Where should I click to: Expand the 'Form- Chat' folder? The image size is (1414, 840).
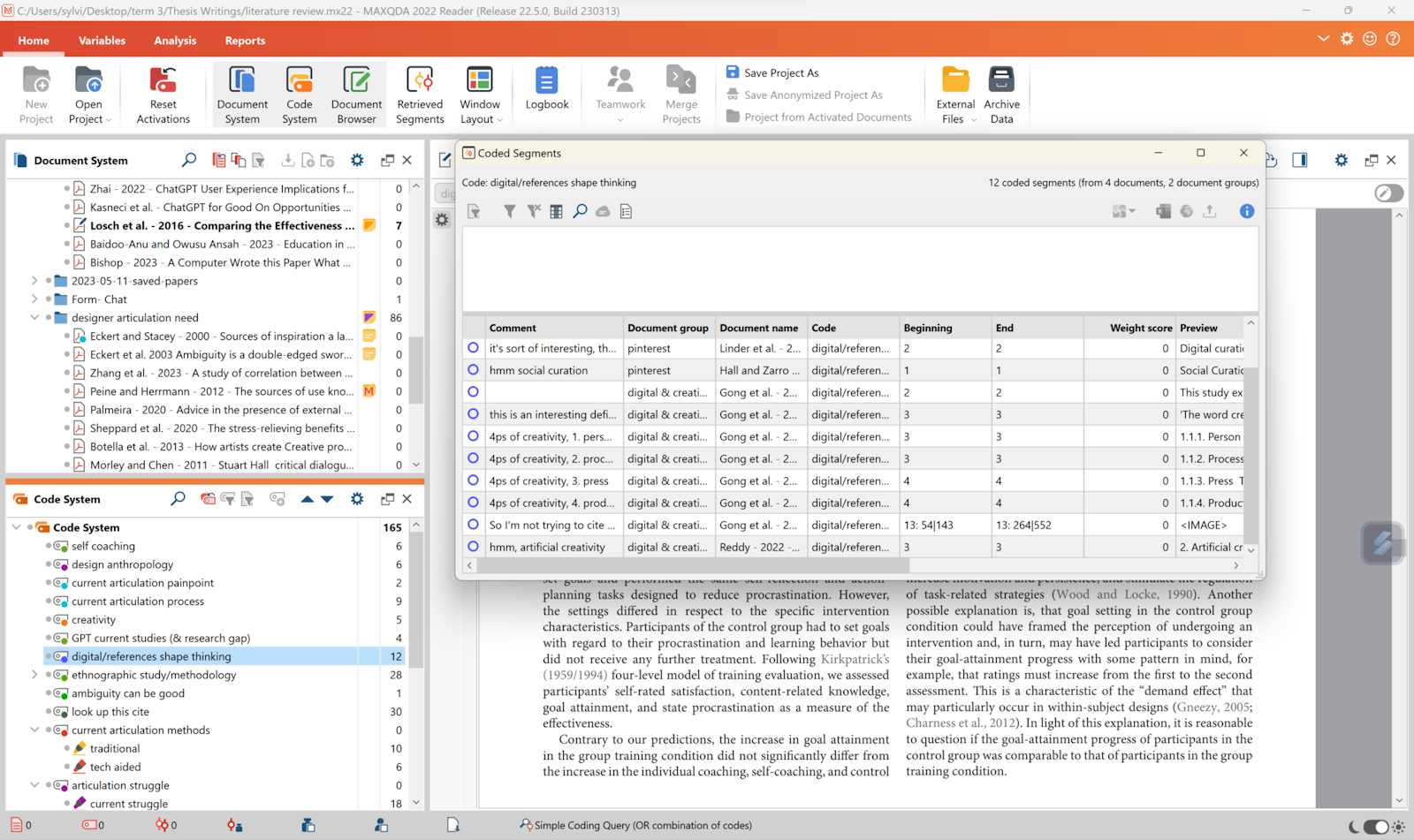pyautogui.click(x=34, y=299)
